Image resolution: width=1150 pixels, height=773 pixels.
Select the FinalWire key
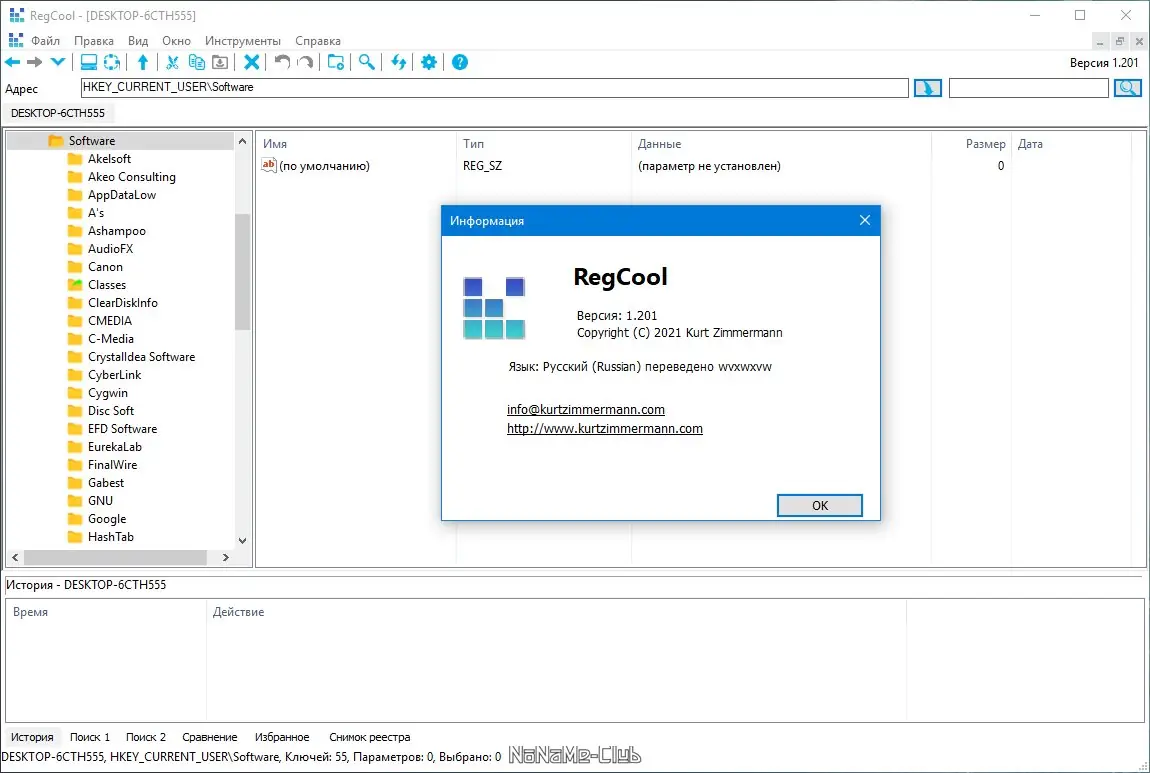coord(112,464)
